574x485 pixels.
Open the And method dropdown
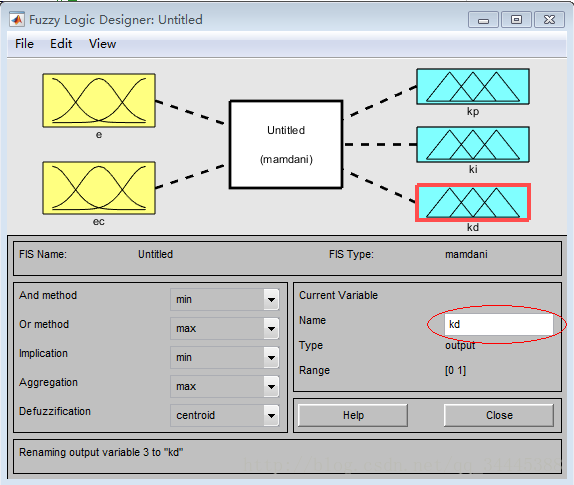(224, 299)
